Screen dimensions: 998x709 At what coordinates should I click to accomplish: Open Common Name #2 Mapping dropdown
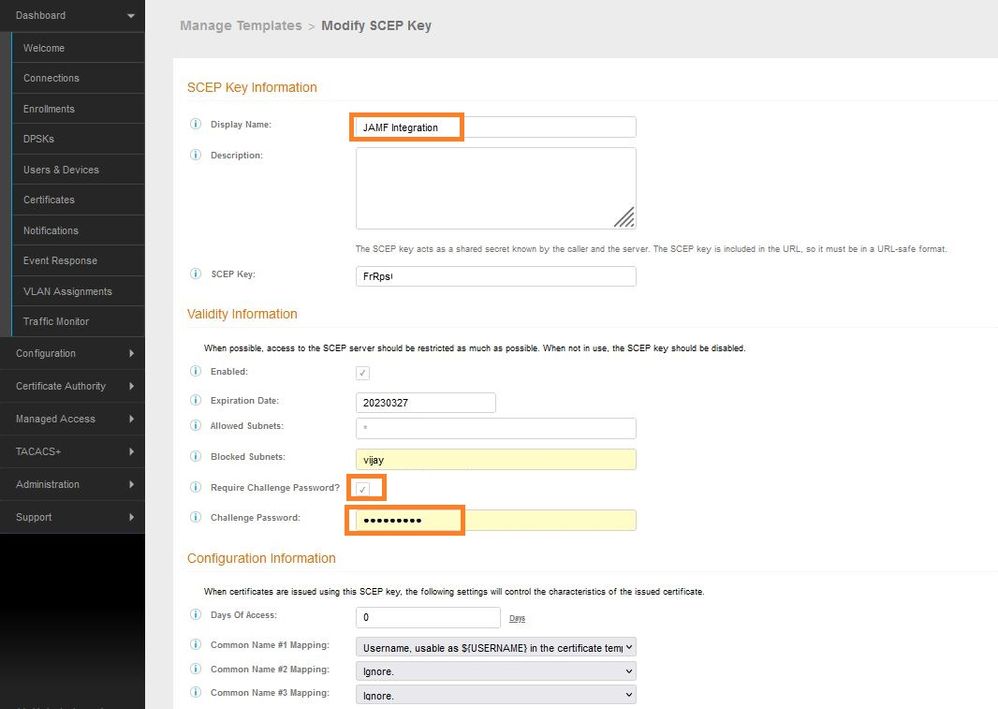click(x=496, y=671)
